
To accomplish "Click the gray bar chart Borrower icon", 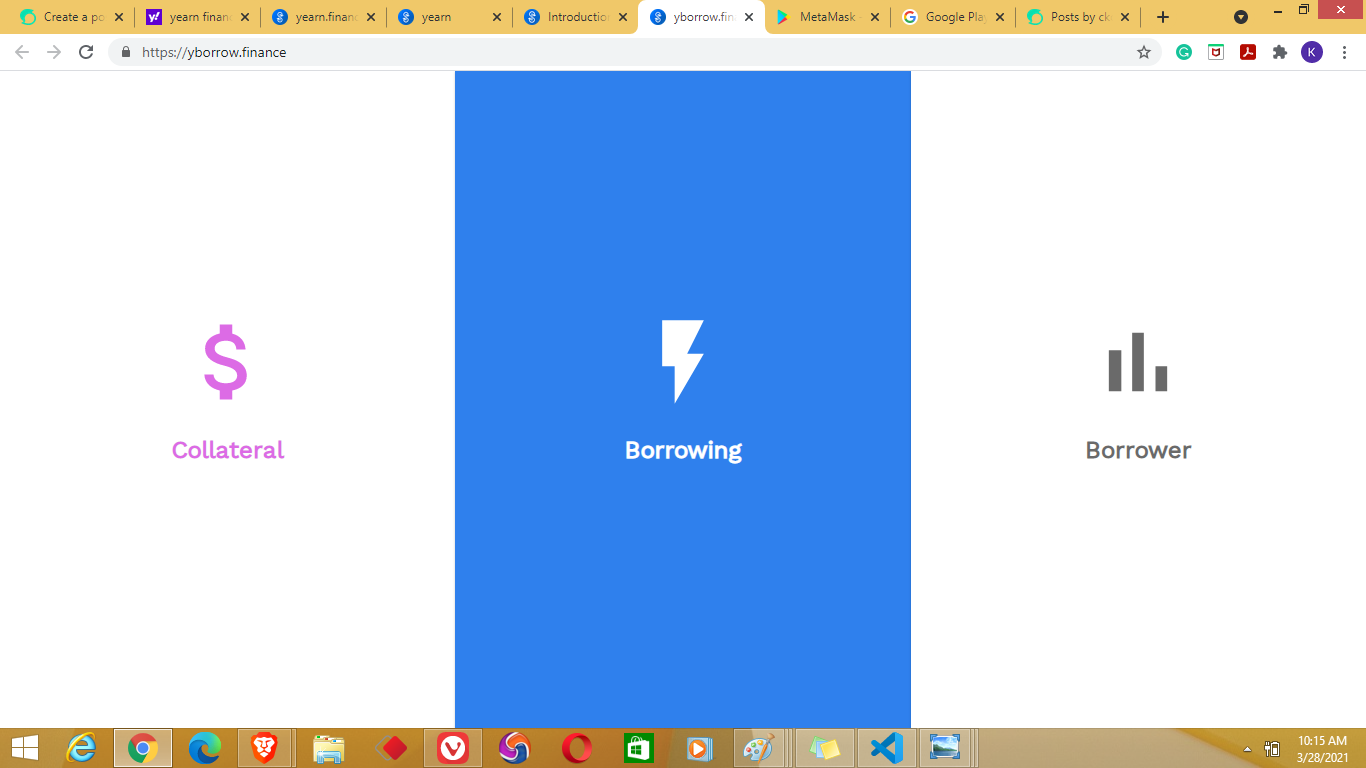I will pos(1138,362).
